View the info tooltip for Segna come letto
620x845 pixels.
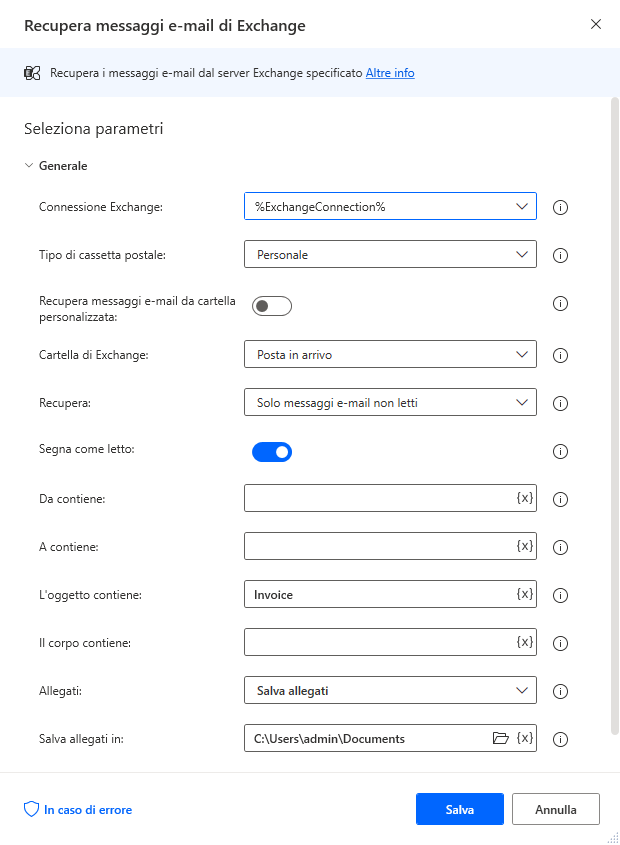point(560,451)
